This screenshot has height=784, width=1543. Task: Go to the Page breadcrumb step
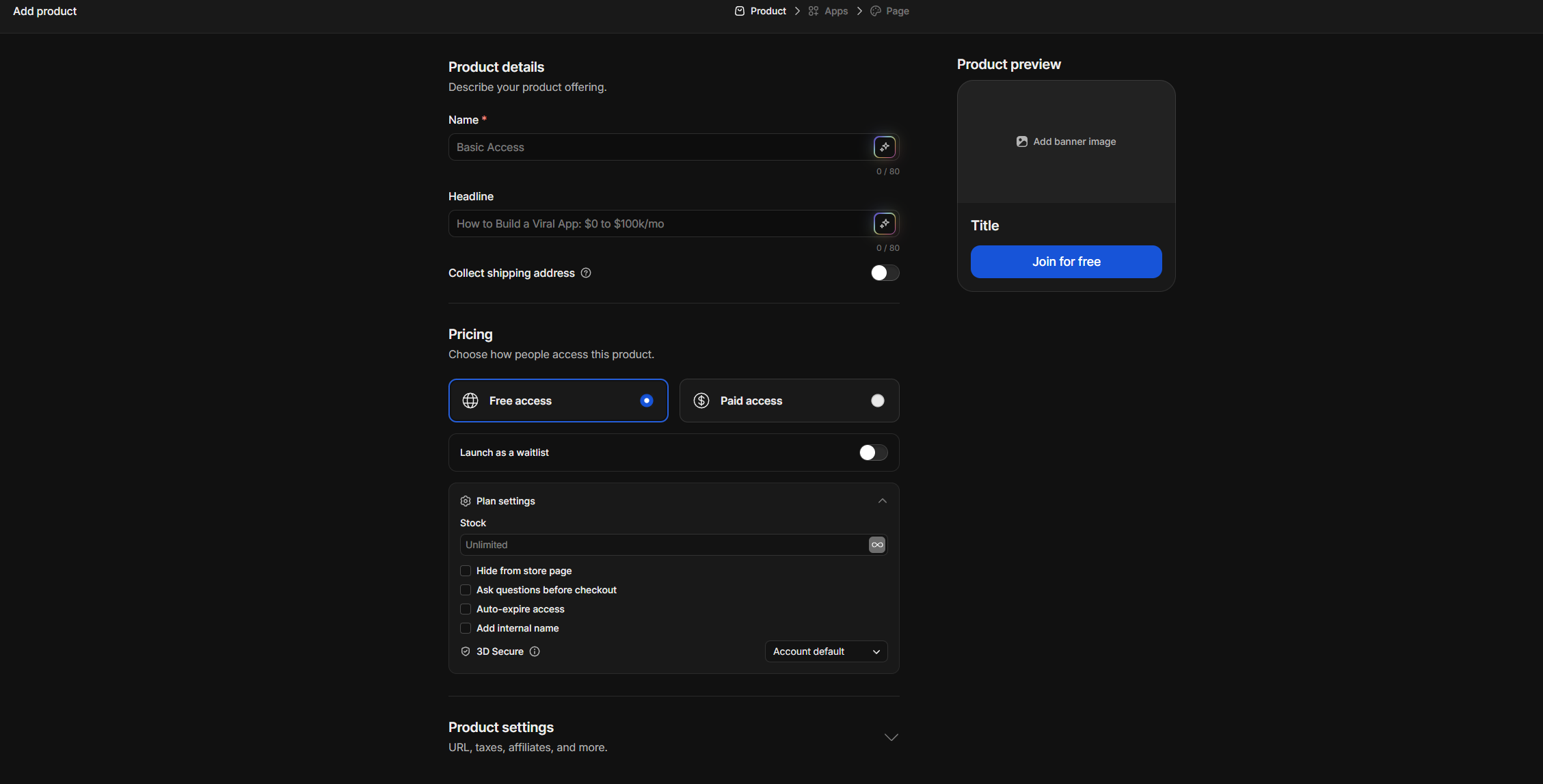tap(889, 11)
